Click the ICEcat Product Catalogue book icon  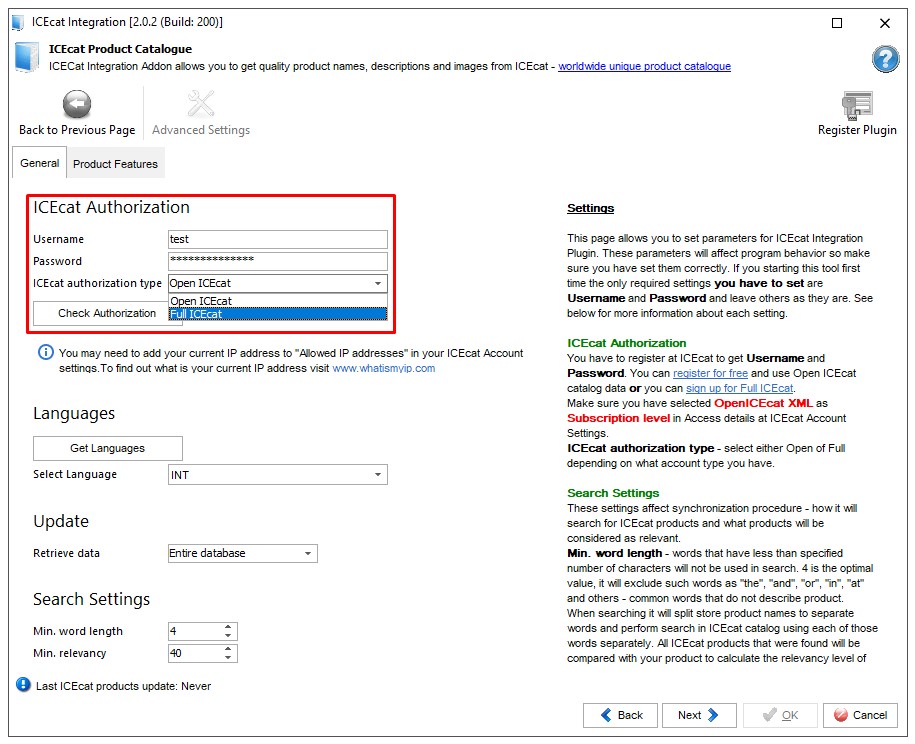point(26,57)
